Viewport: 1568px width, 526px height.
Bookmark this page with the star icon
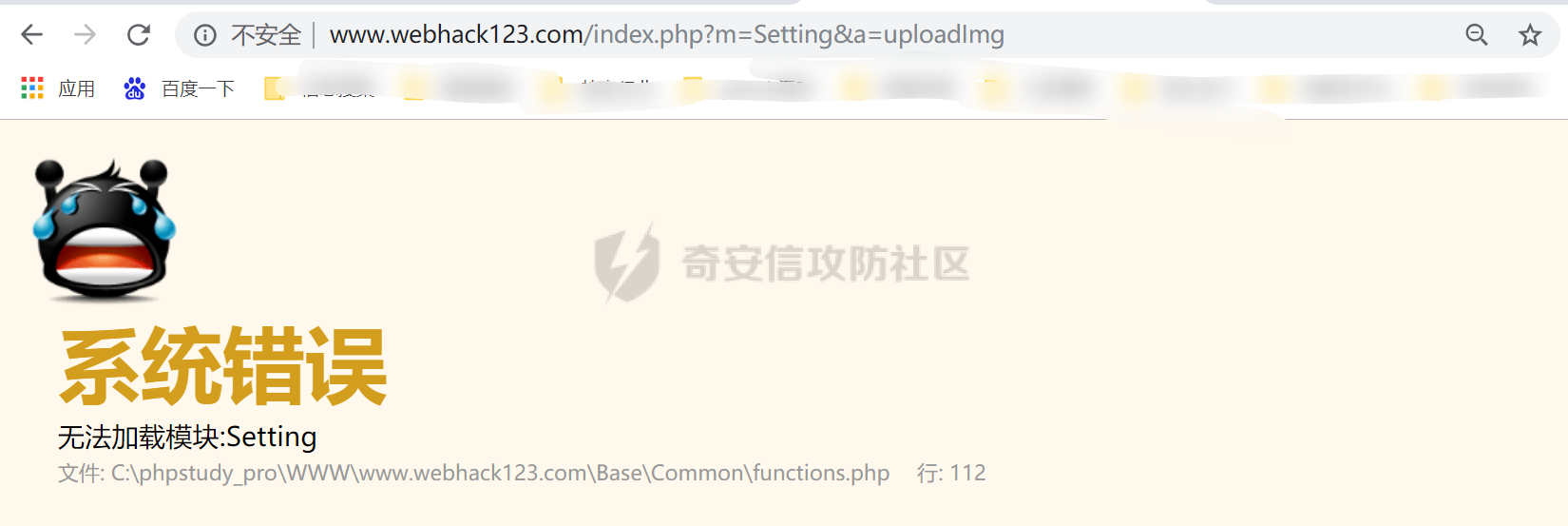tap(1529, 35)
